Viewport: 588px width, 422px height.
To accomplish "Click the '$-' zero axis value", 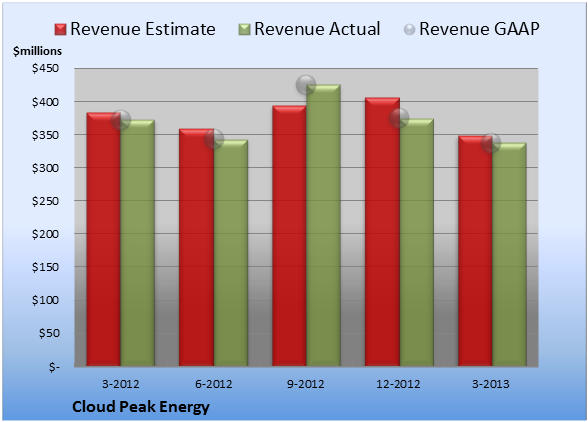I will [x=54, y=366].
